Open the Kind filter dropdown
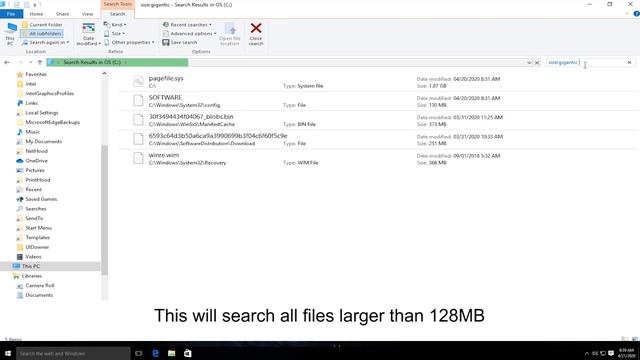Screen dimensions: 640x360 [x=115, y=24]
